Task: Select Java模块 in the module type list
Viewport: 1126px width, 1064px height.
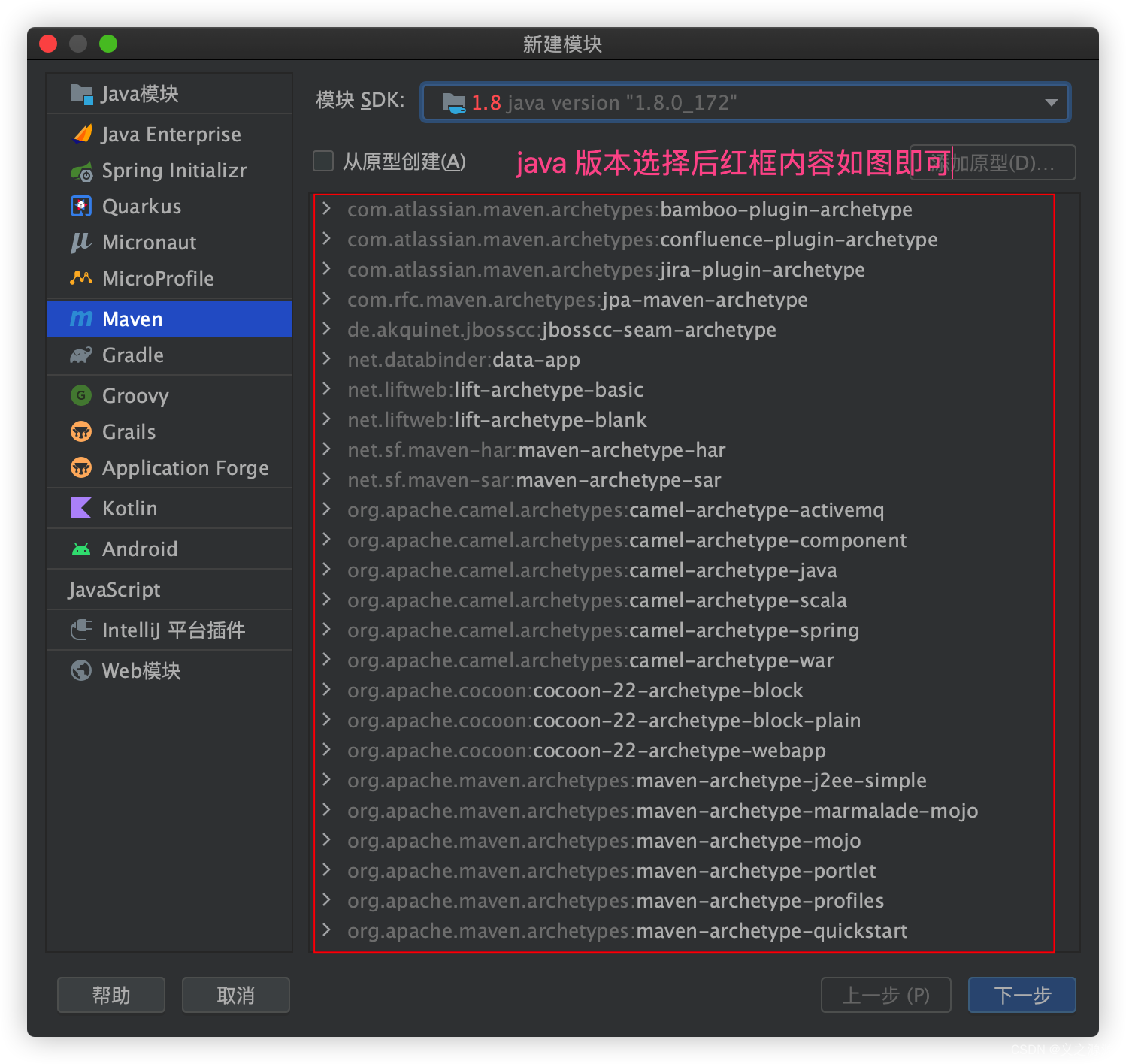Action: coord(169,93)
